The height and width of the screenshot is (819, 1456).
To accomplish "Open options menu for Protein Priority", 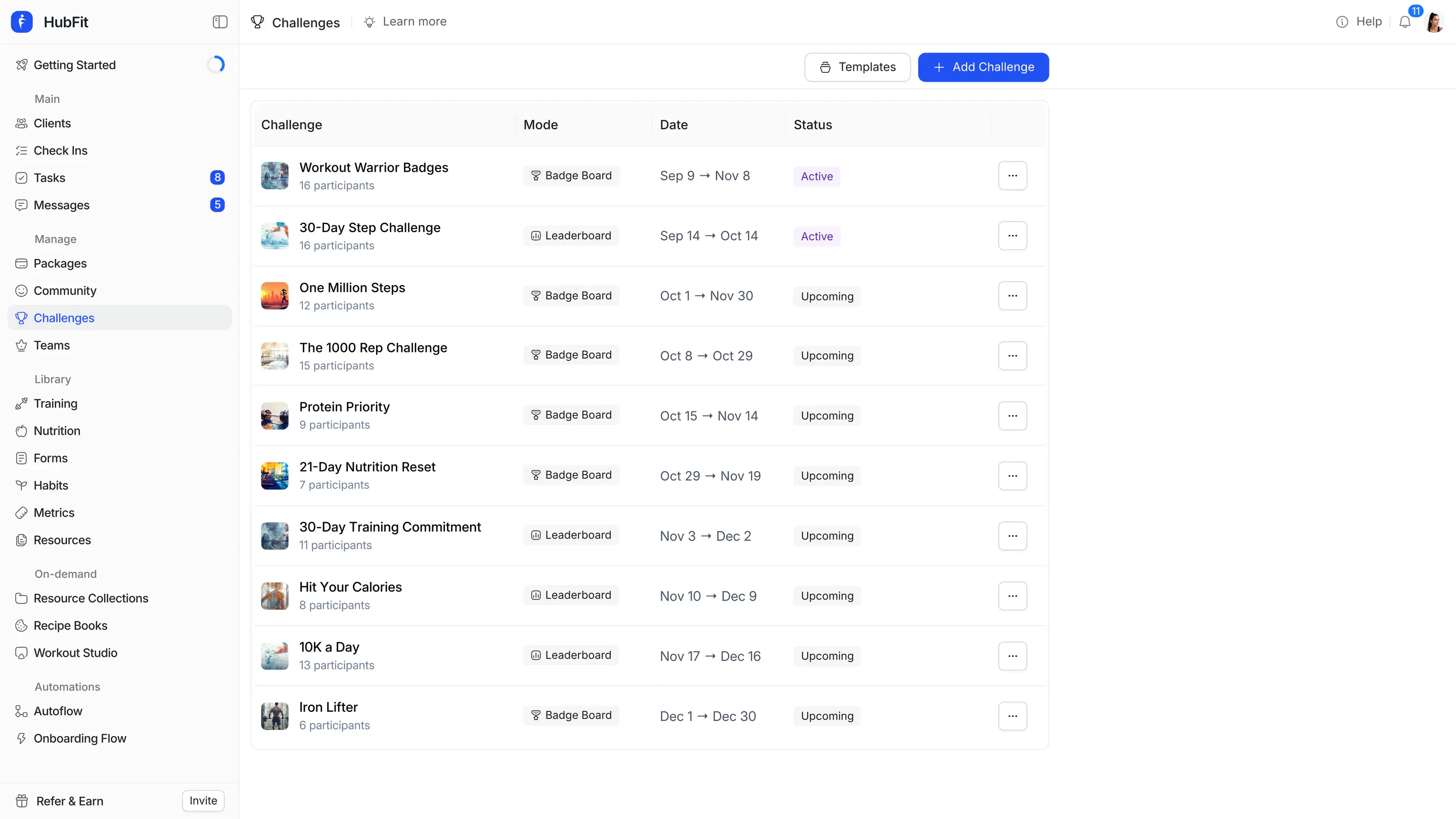I will [1012, 416].
